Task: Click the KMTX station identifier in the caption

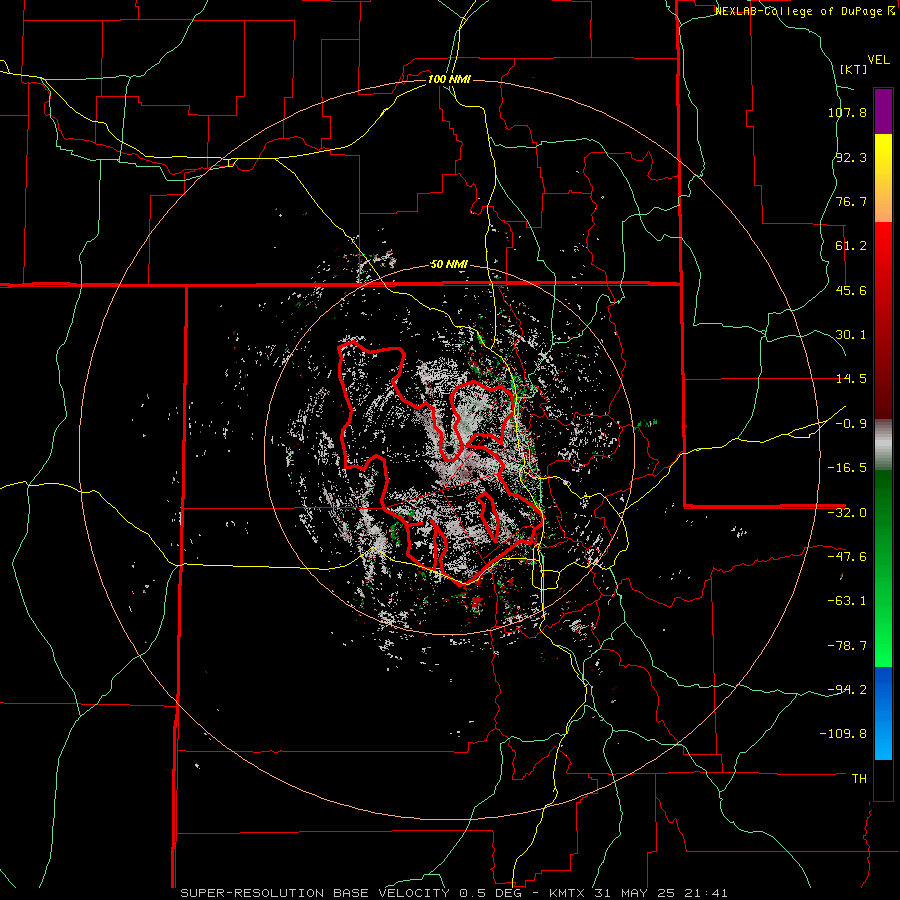Action: tap(565, 893)
